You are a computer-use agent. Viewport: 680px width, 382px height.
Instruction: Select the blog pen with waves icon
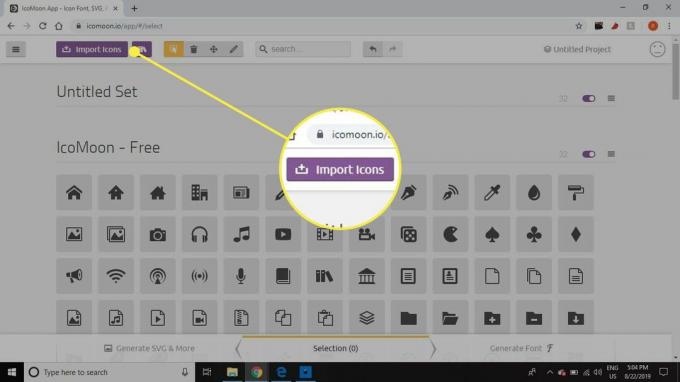coord(450,193)
